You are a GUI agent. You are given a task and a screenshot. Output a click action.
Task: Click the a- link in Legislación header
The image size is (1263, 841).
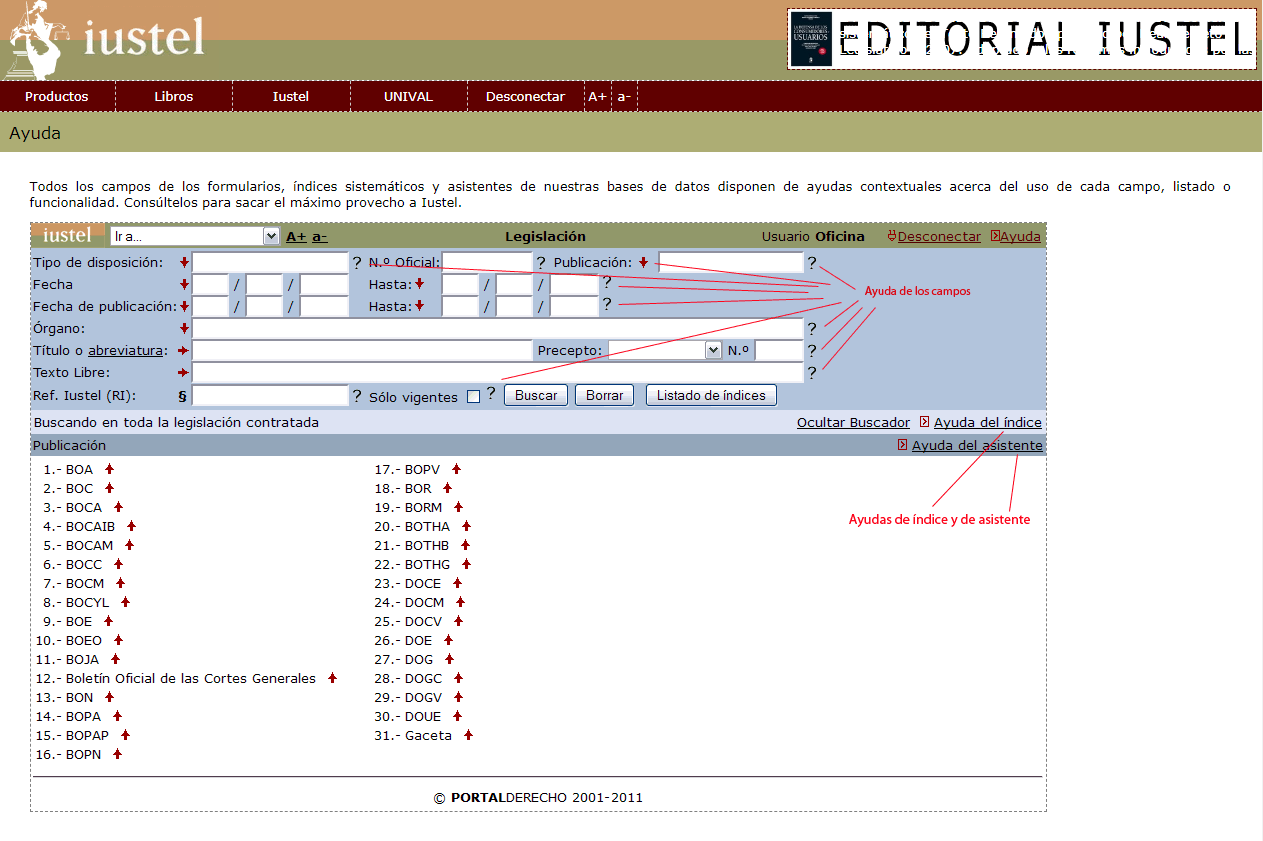pyautogui.click(x=319, y=237)
